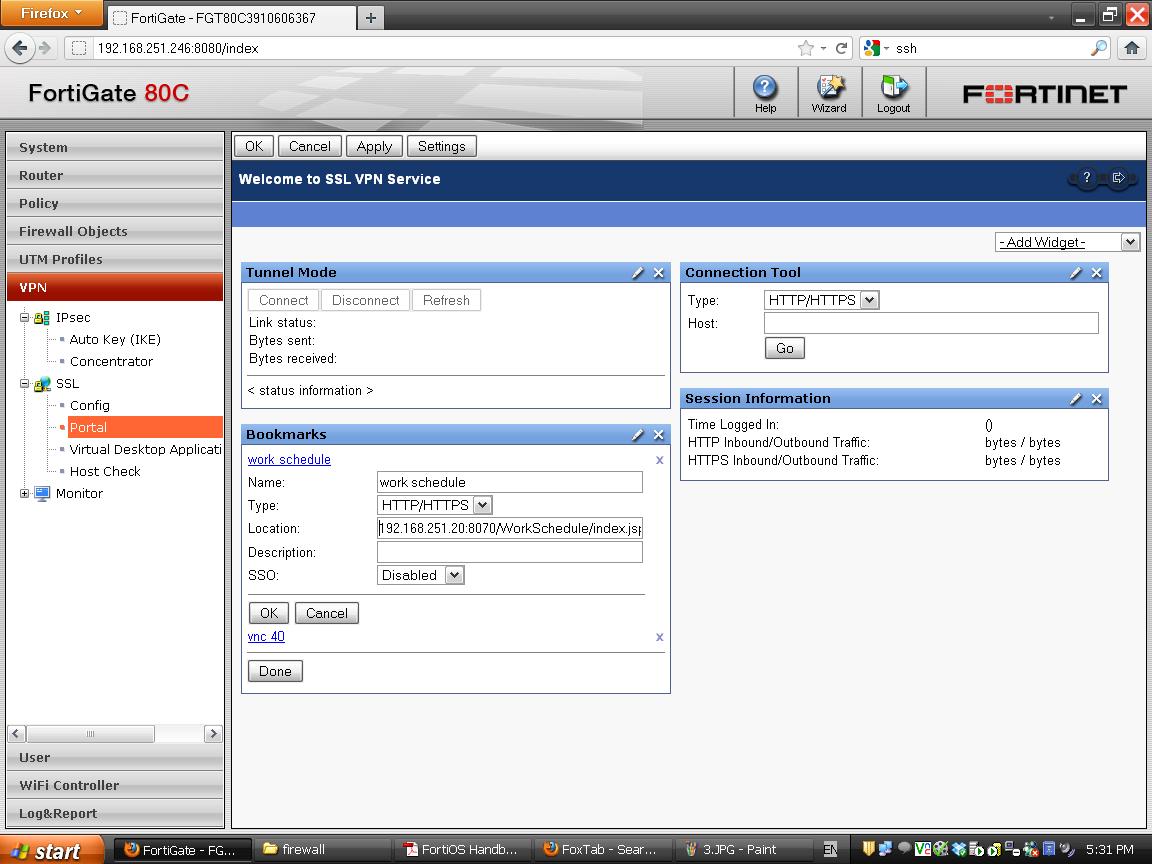Open a new browser tab
This screenshot has width=1152, height=864.
click(x=371, y=18)
